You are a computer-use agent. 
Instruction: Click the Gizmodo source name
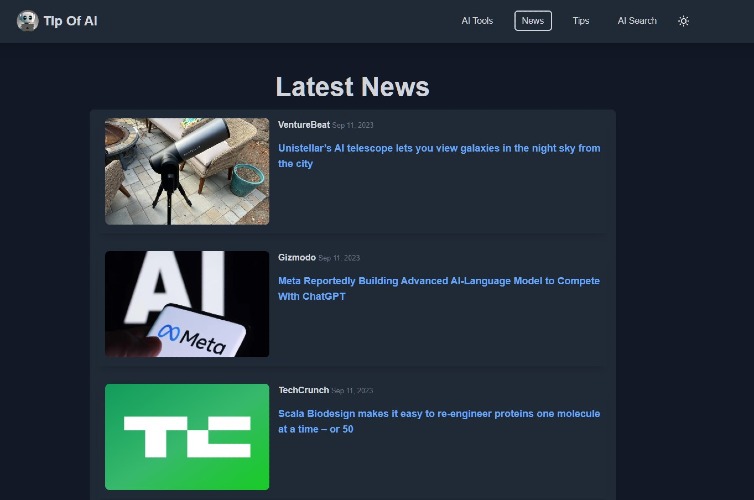297,258
